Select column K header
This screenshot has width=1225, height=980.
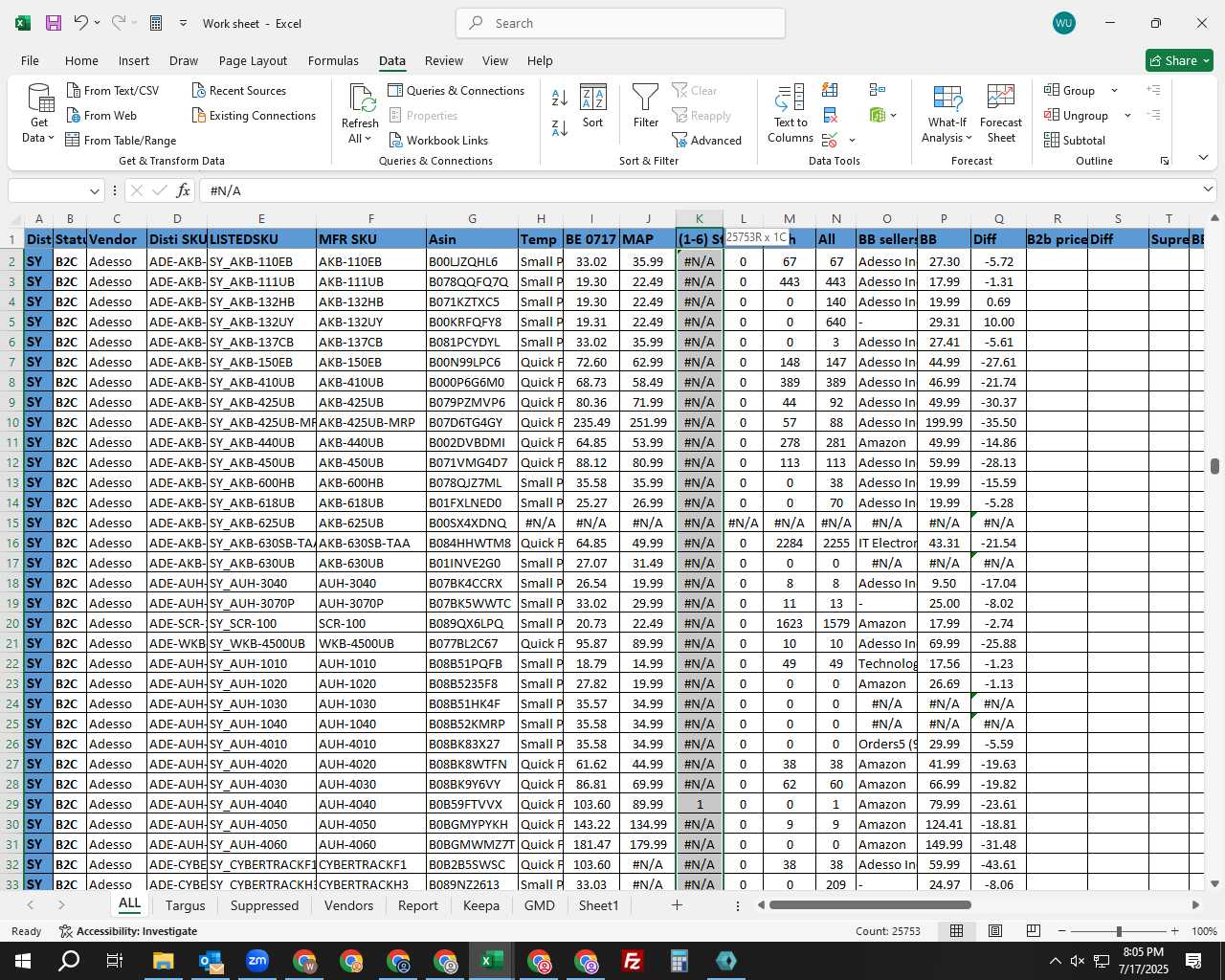point(699,219)
